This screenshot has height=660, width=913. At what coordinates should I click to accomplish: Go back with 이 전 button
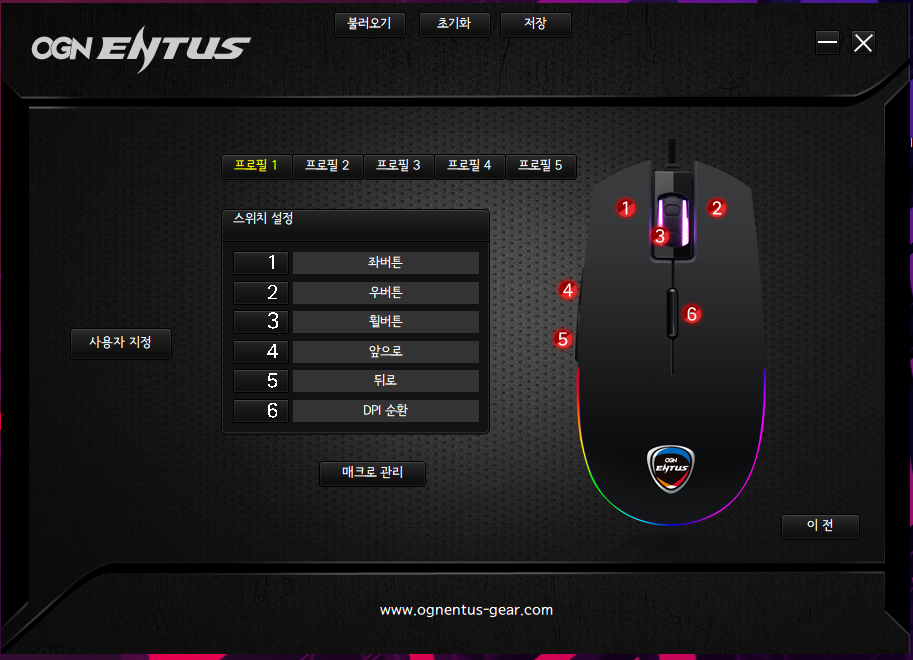tap(820, 526)
